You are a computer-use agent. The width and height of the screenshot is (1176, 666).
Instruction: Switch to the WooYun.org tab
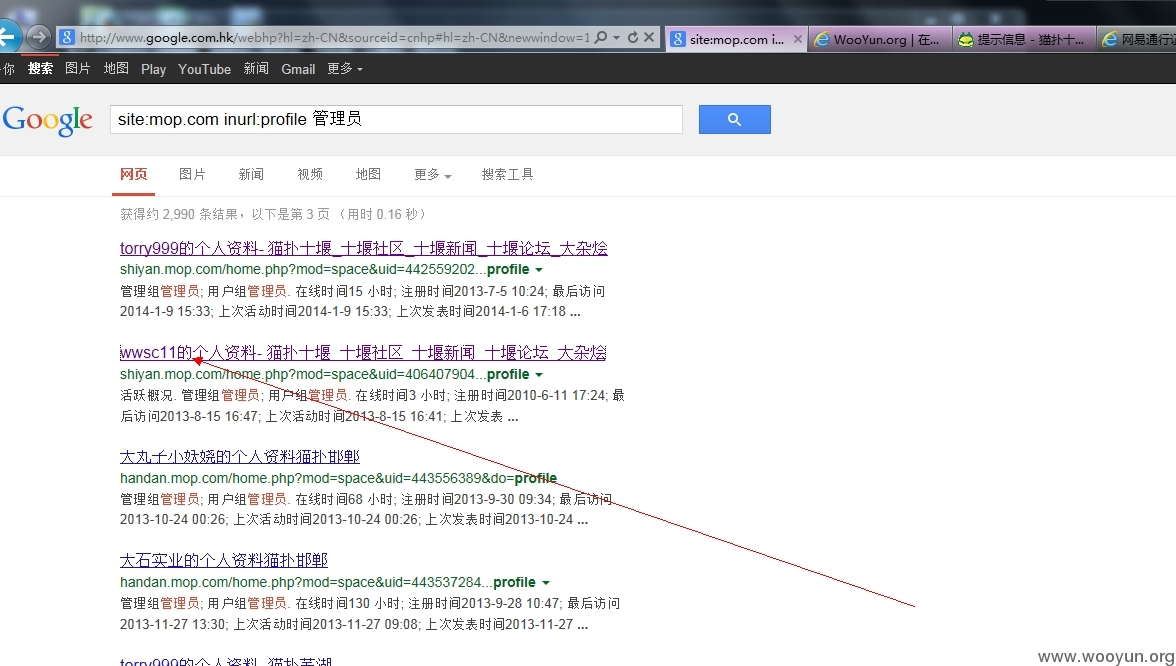[x=881, y=39]
